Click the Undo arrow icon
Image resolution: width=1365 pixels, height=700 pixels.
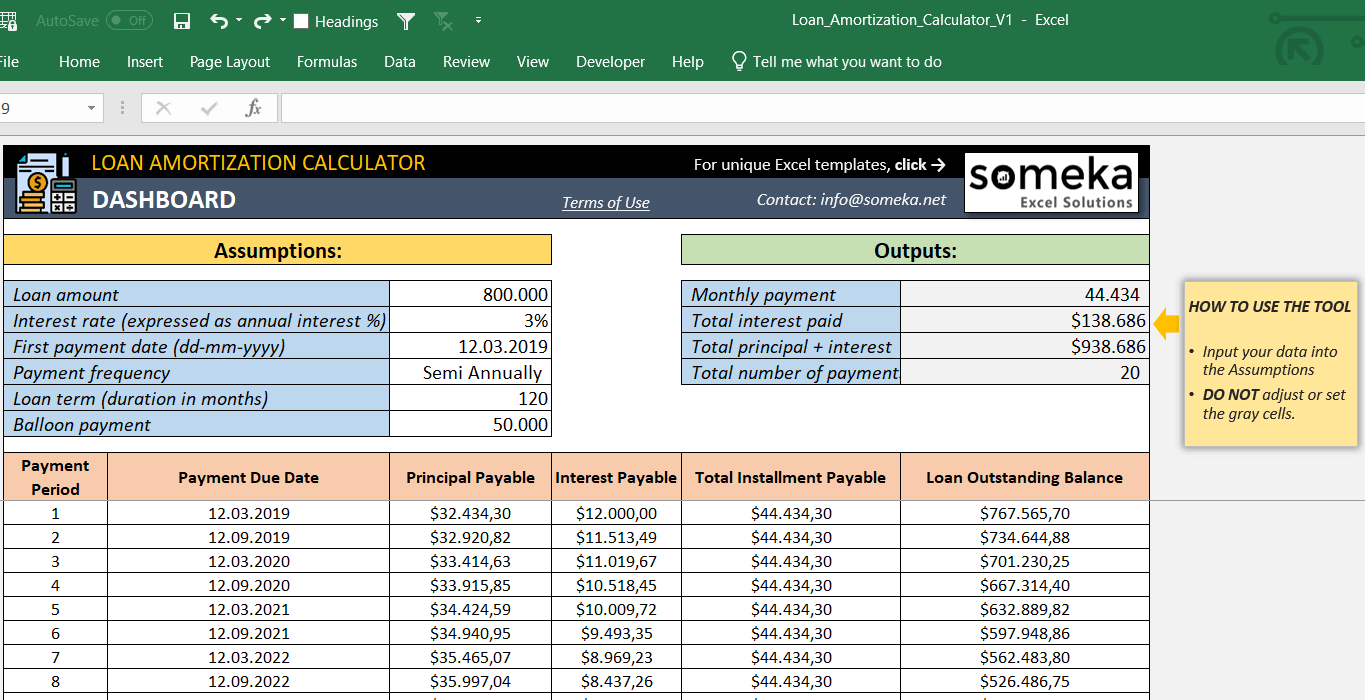tap(219, 21)
